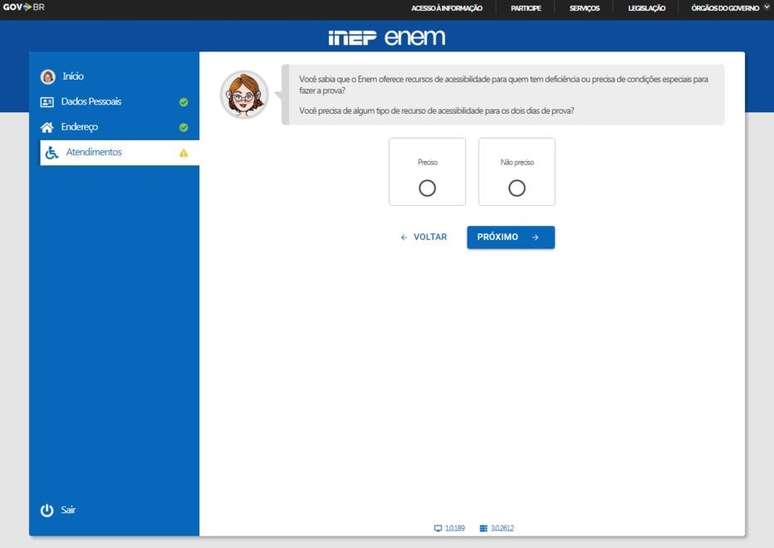Click the Não preciso option label
774x548 pixels.
click(517, 162)
